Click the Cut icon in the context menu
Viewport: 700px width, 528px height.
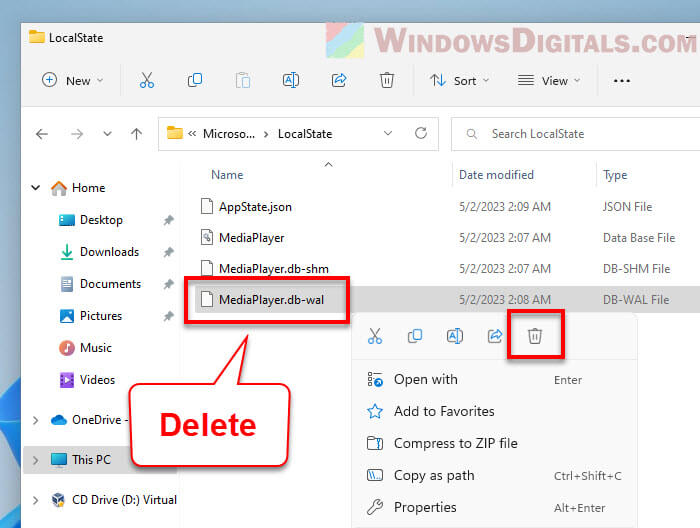pyautogui.click(x=375, y=336)
